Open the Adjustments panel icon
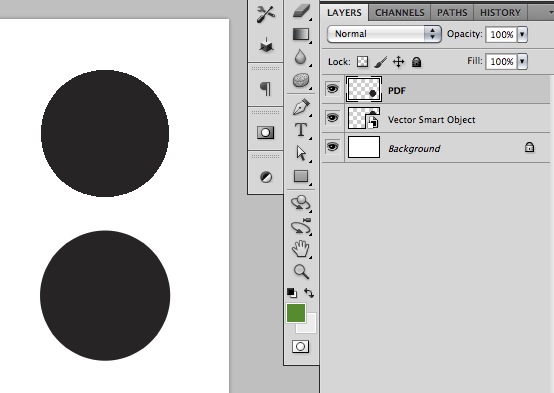The width and height of the screenshot is (554, 393). (x=266, y=177)
